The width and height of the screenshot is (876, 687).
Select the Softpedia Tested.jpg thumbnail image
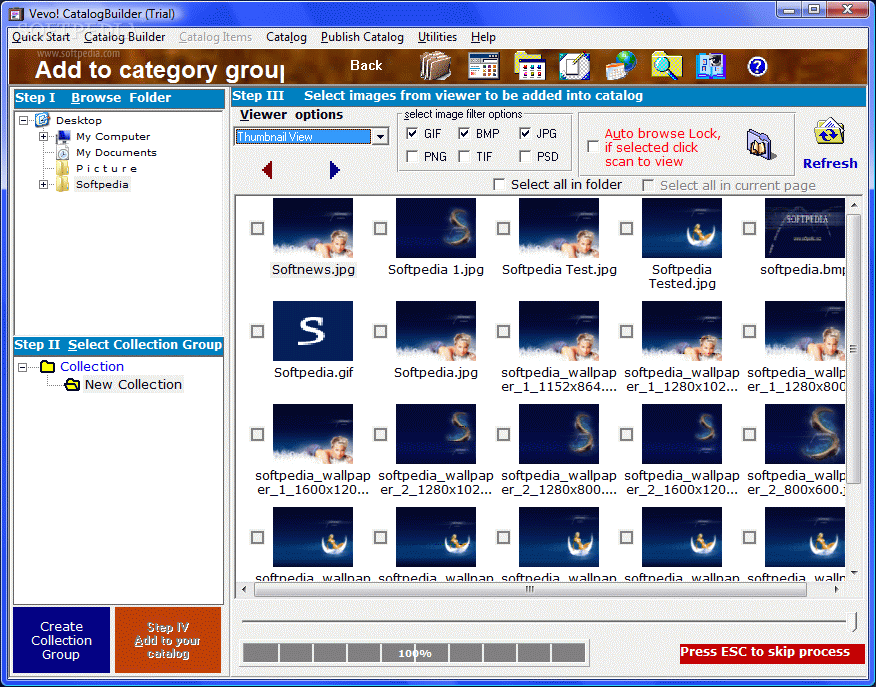(x=682, y=228)
